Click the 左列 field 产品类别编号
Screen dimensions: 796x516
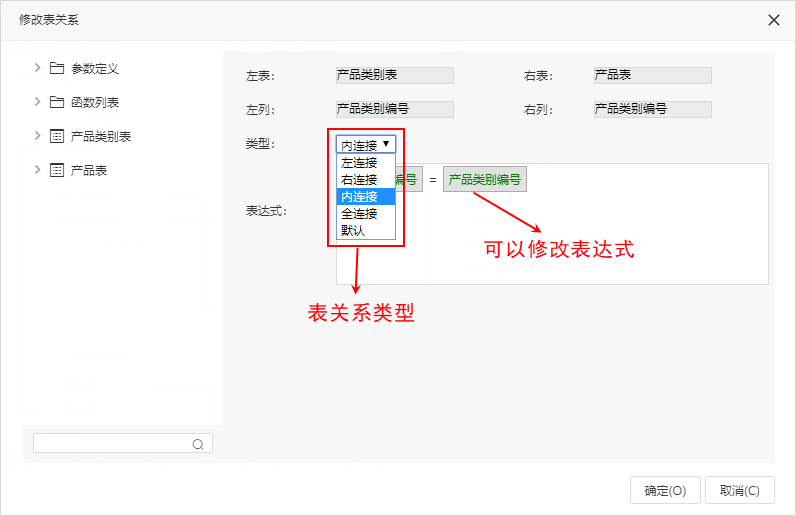pos(394,109)
